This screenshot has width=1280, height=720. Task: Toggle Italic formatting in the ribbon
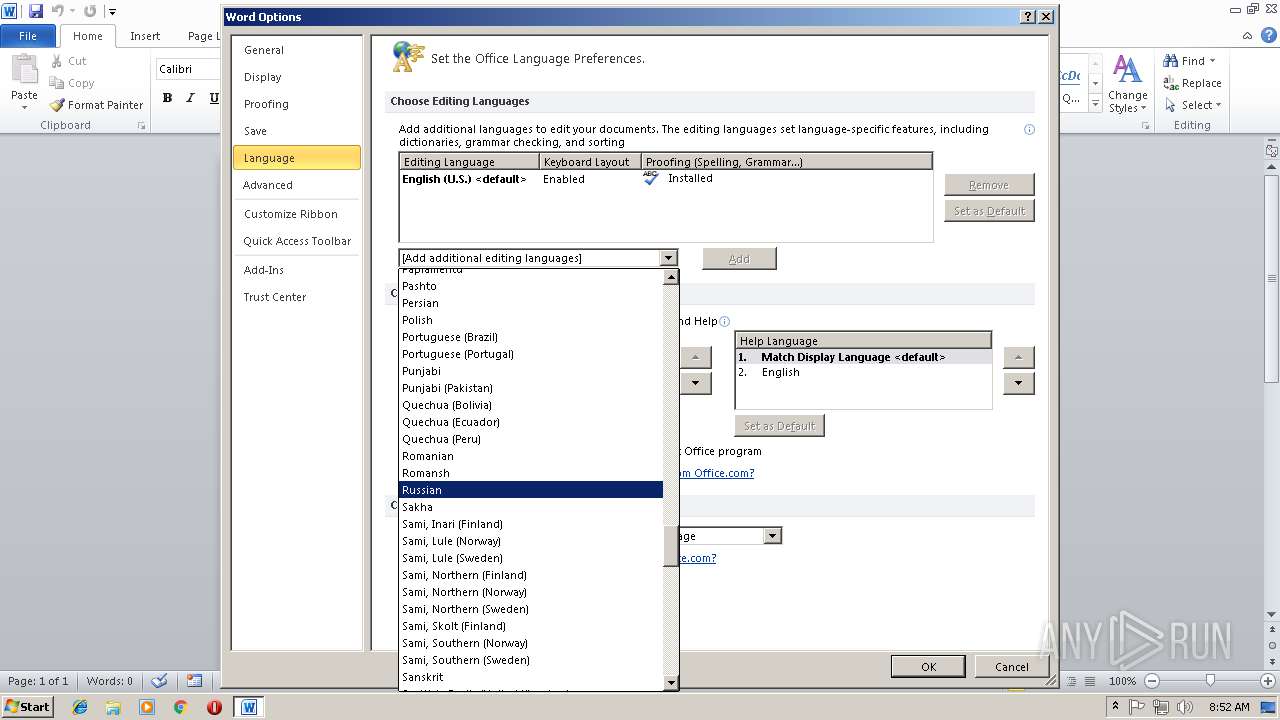191,98
